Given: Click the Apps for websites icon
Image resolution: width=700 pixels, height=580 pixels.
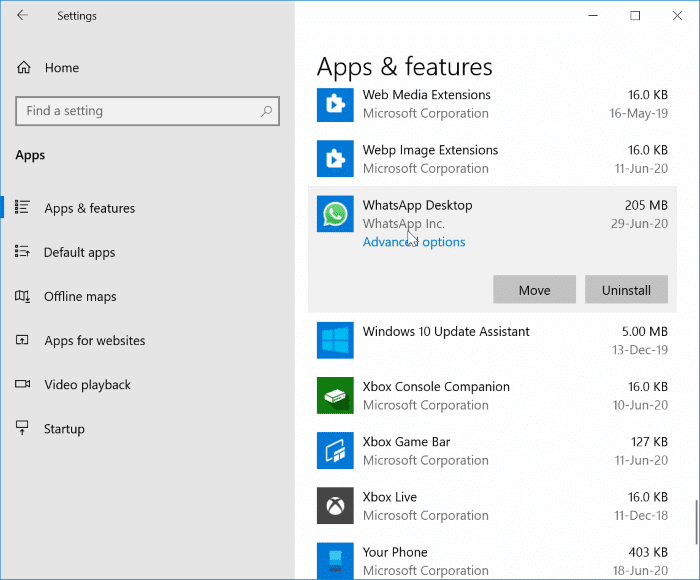Looking at the screenshot, I should tap(22, 340).
